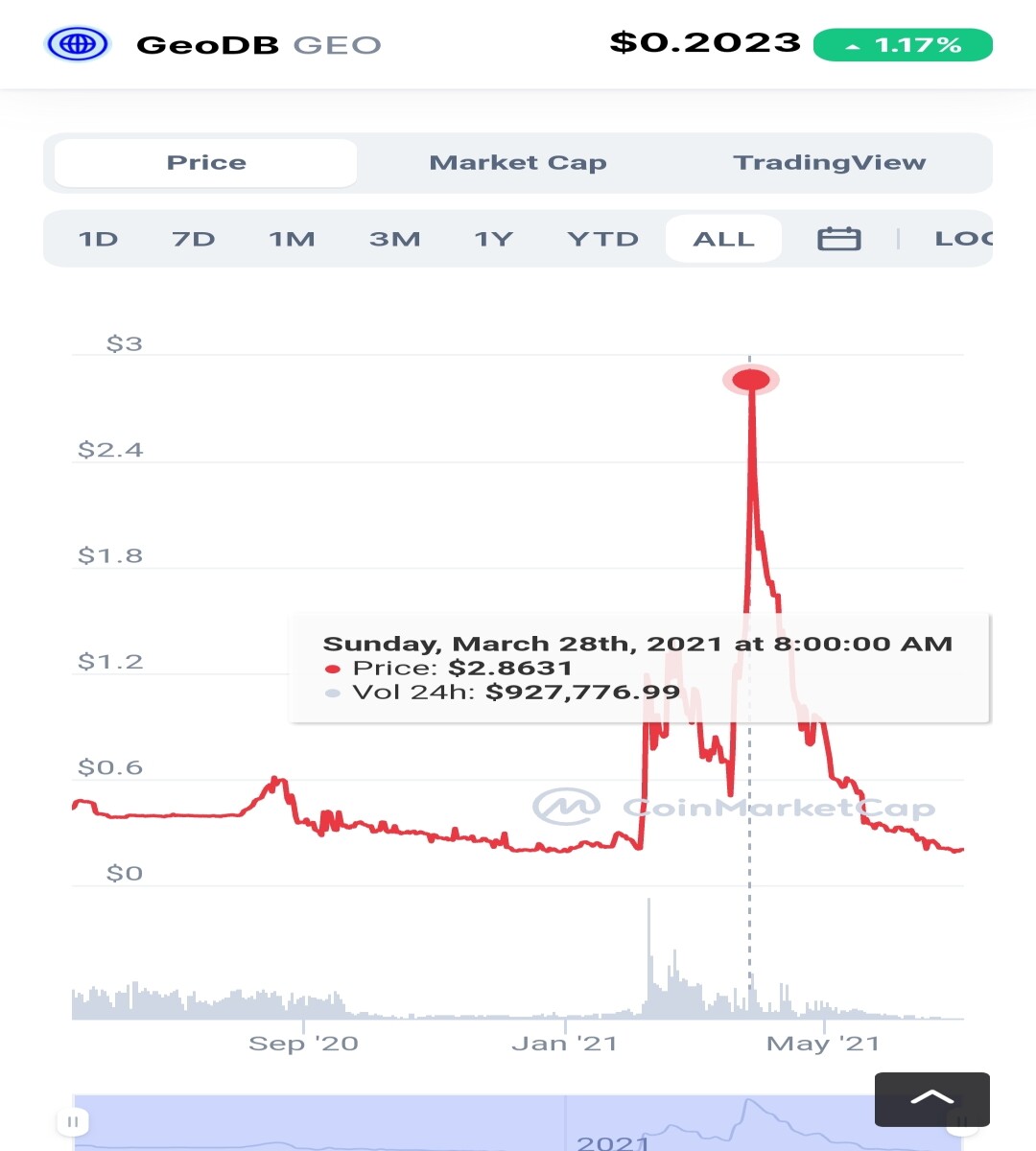This screenshot has width=1036, height=1151.
Task: Select the 3M time range
Action: [x=395, y=239]
